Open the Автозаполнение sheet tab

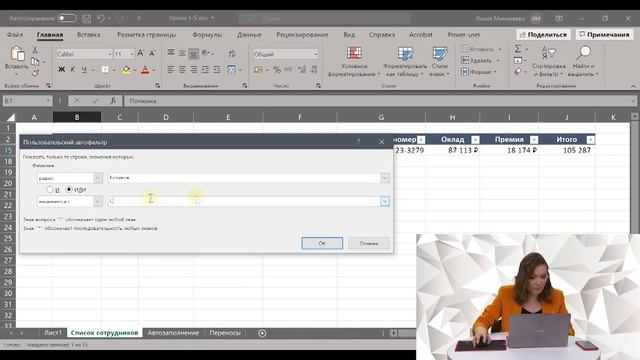(173, 333)
